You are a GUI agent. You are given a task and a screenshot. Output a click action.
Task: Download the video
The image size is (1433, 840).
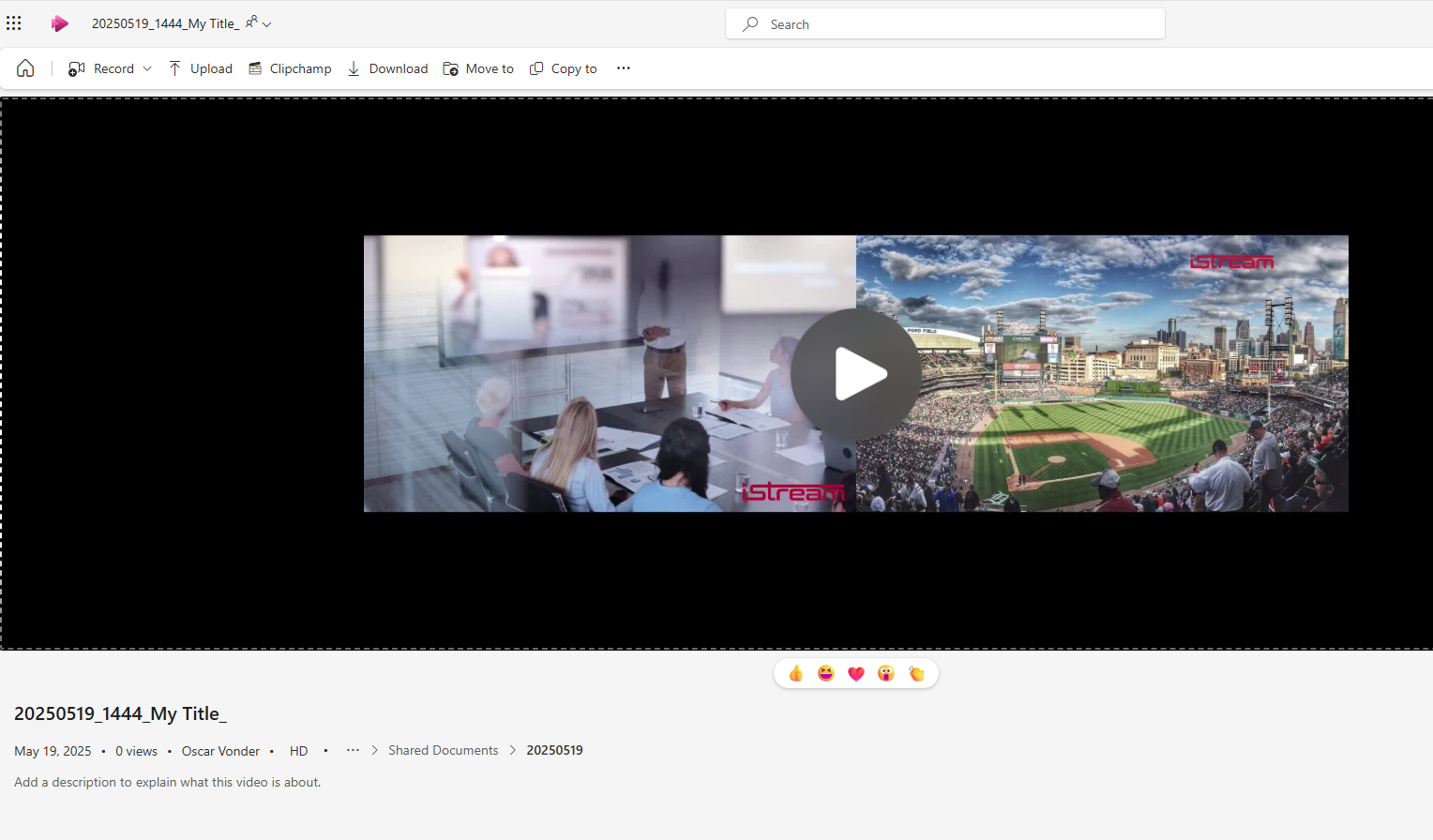pos(387,68)
